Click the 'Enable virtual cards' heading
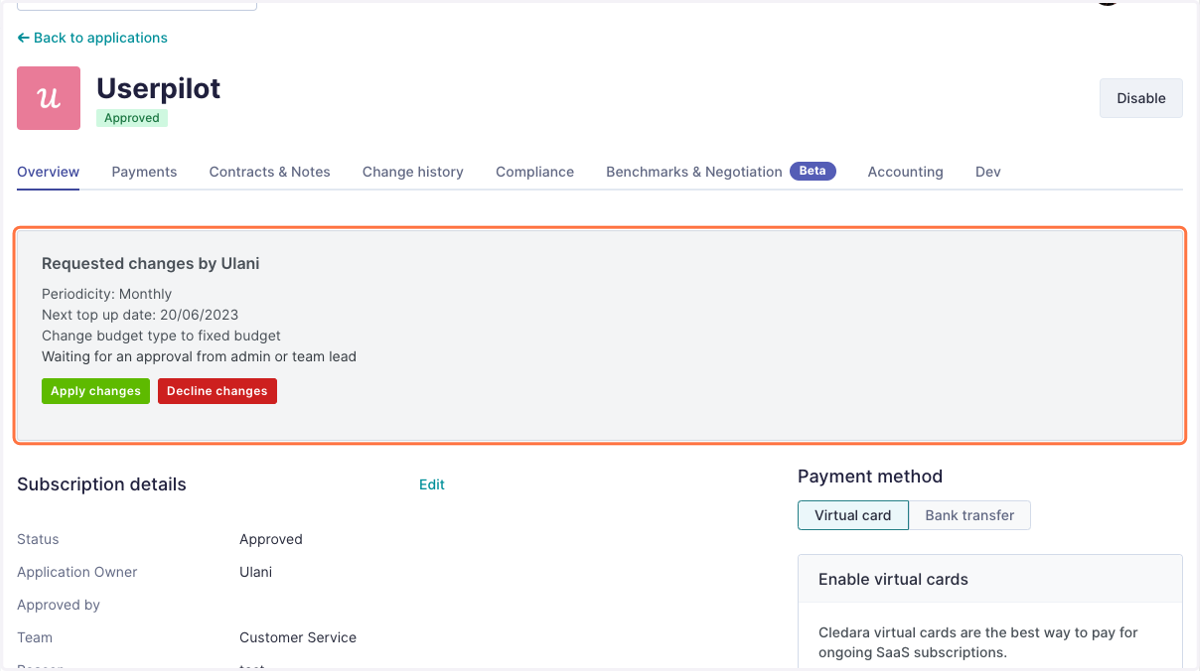The width and height of the screenshot is (1200, 671). coord(893,579)
